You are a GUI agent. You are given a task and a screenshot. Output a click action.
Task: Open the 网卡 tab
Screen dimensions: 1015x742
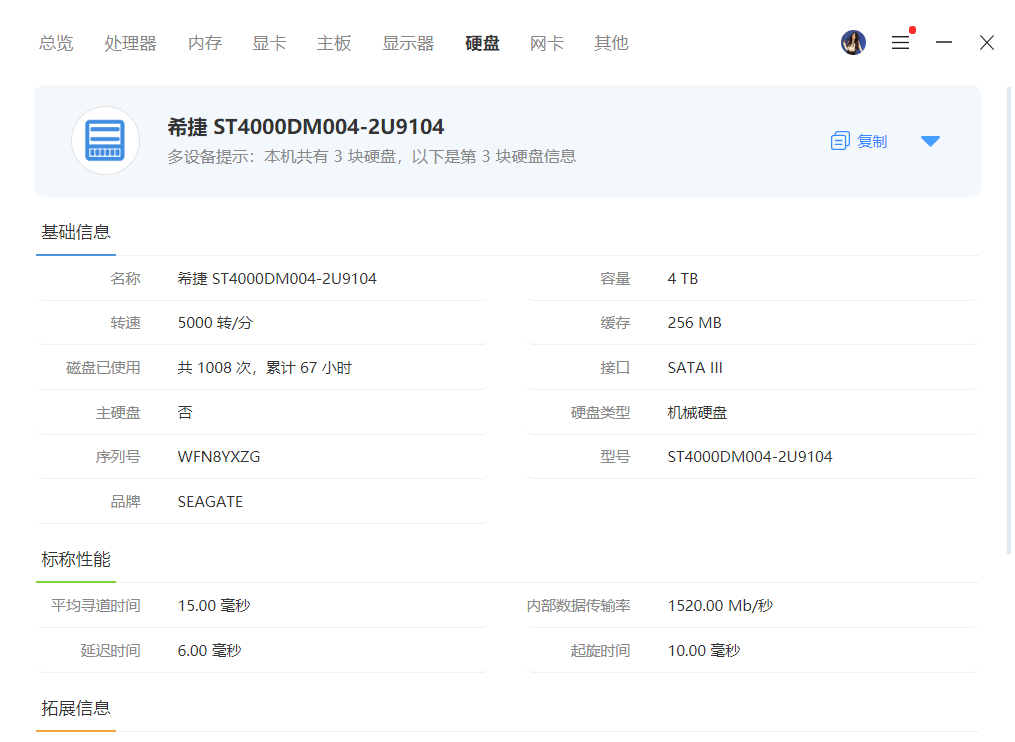pos(546,43)
